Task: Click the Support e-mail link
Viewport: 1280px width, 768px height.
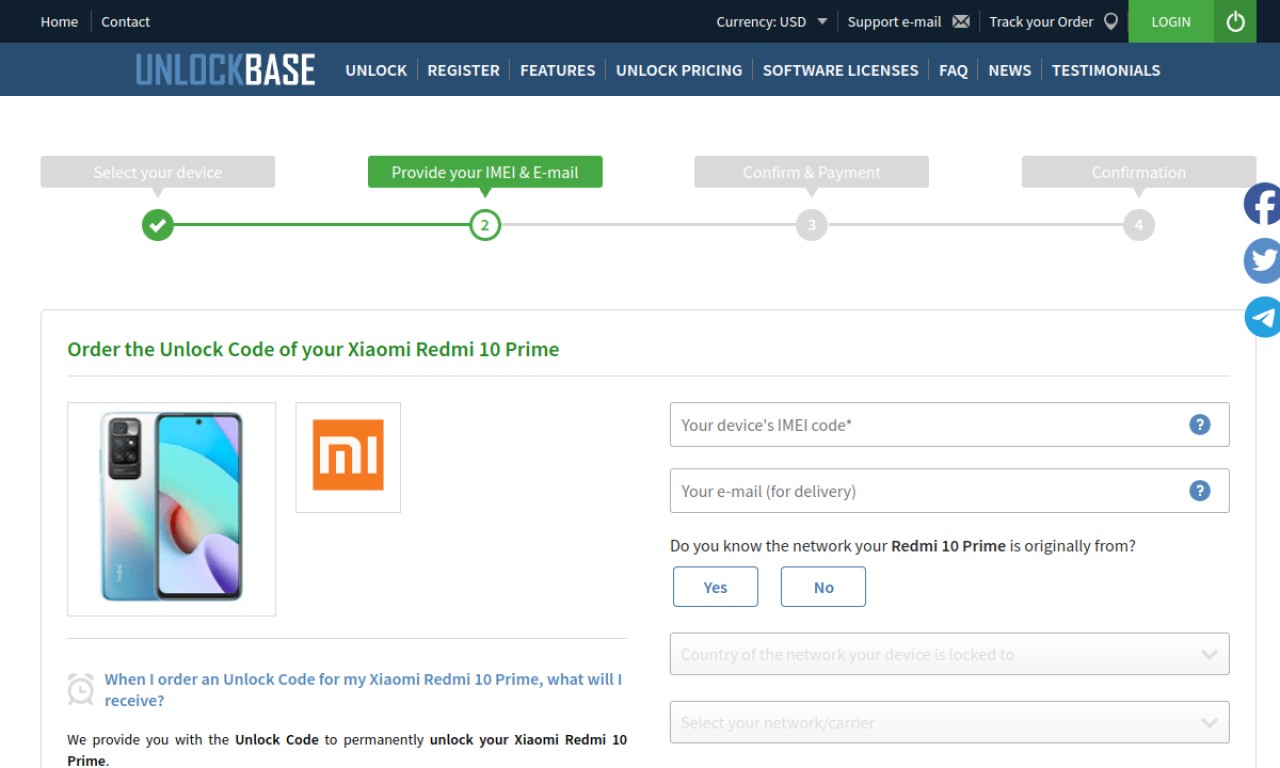Action: 894,21
